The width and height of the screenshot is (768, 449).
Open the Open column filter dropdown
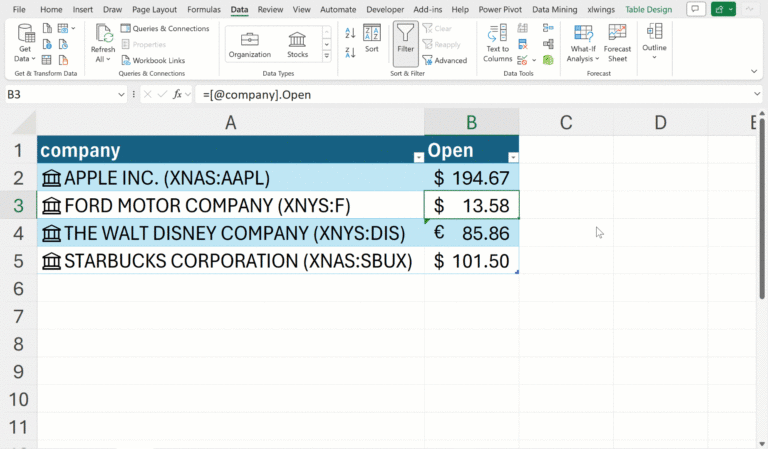coord(513,157)
